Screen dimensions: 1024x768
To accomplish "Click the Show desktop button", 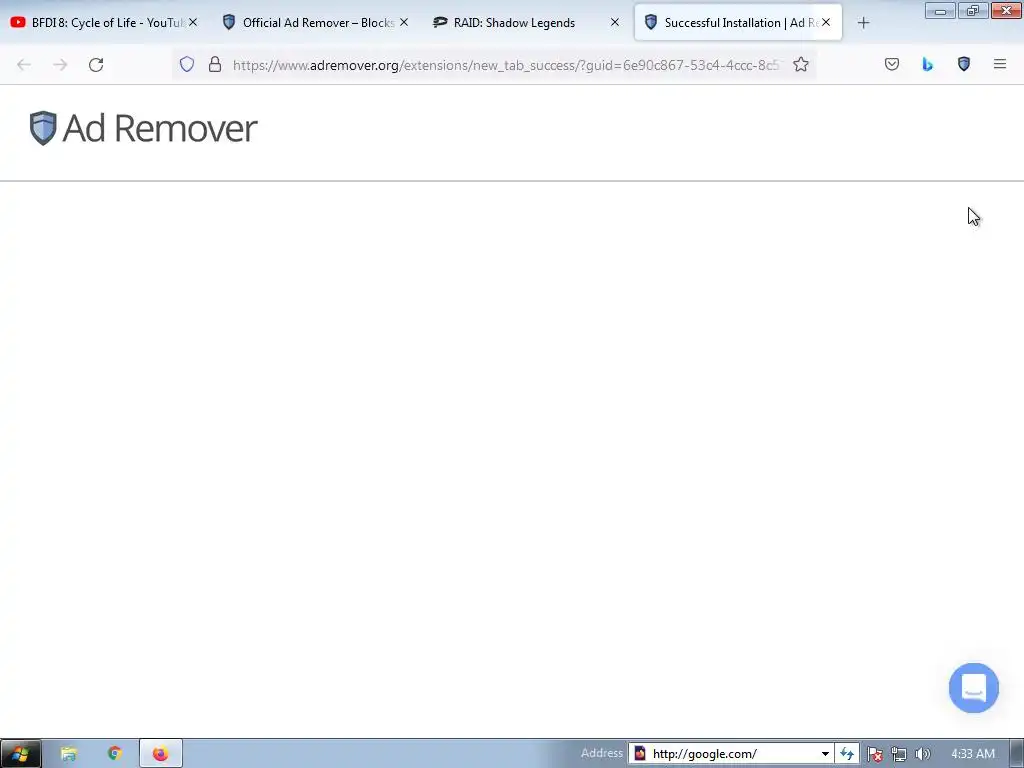I will coord(1017,754).
